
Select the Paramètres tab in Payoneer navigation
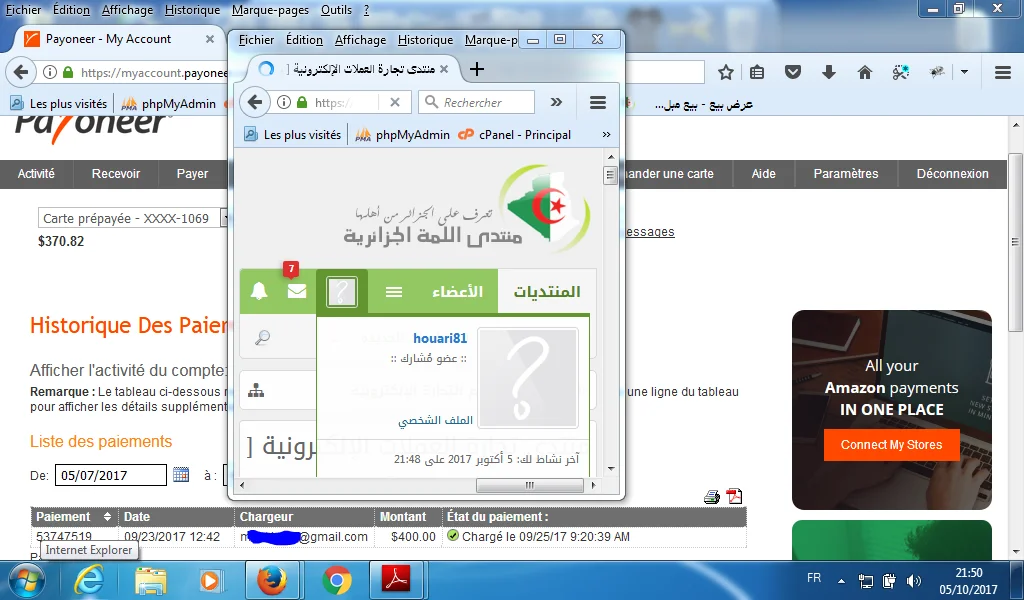pyautogui.click(x=845, y=174)
